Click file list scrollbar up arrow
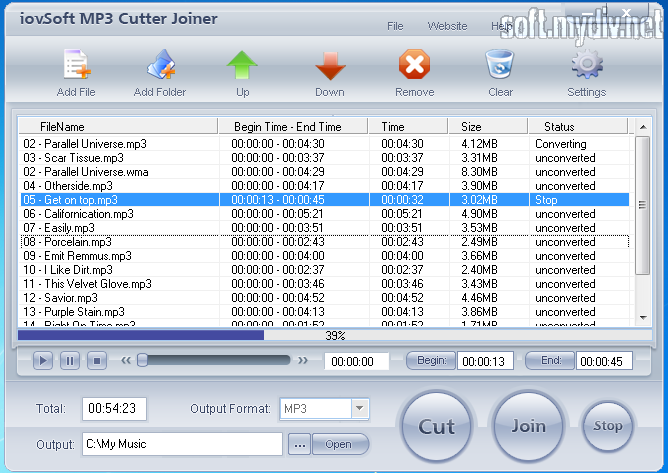 click(x=643, y=127)
